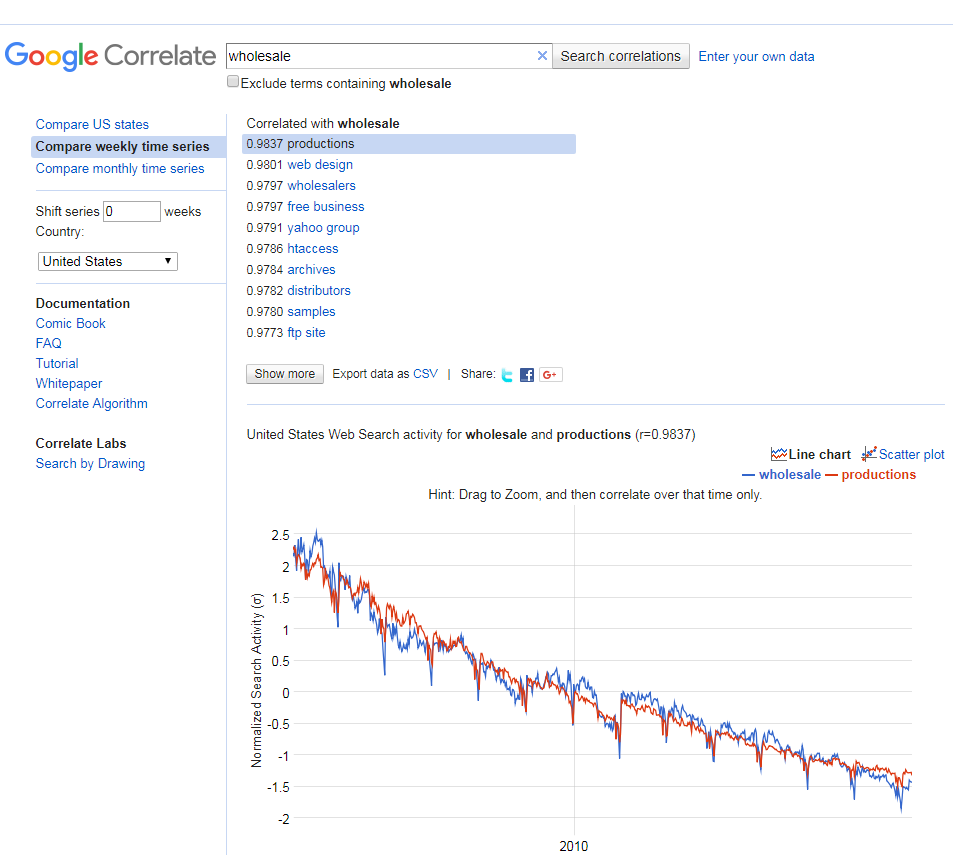Image resolution: width=953 pixels, height=861 pixels.
Task: Open the Enter your own data link
Action: (756, 57)
